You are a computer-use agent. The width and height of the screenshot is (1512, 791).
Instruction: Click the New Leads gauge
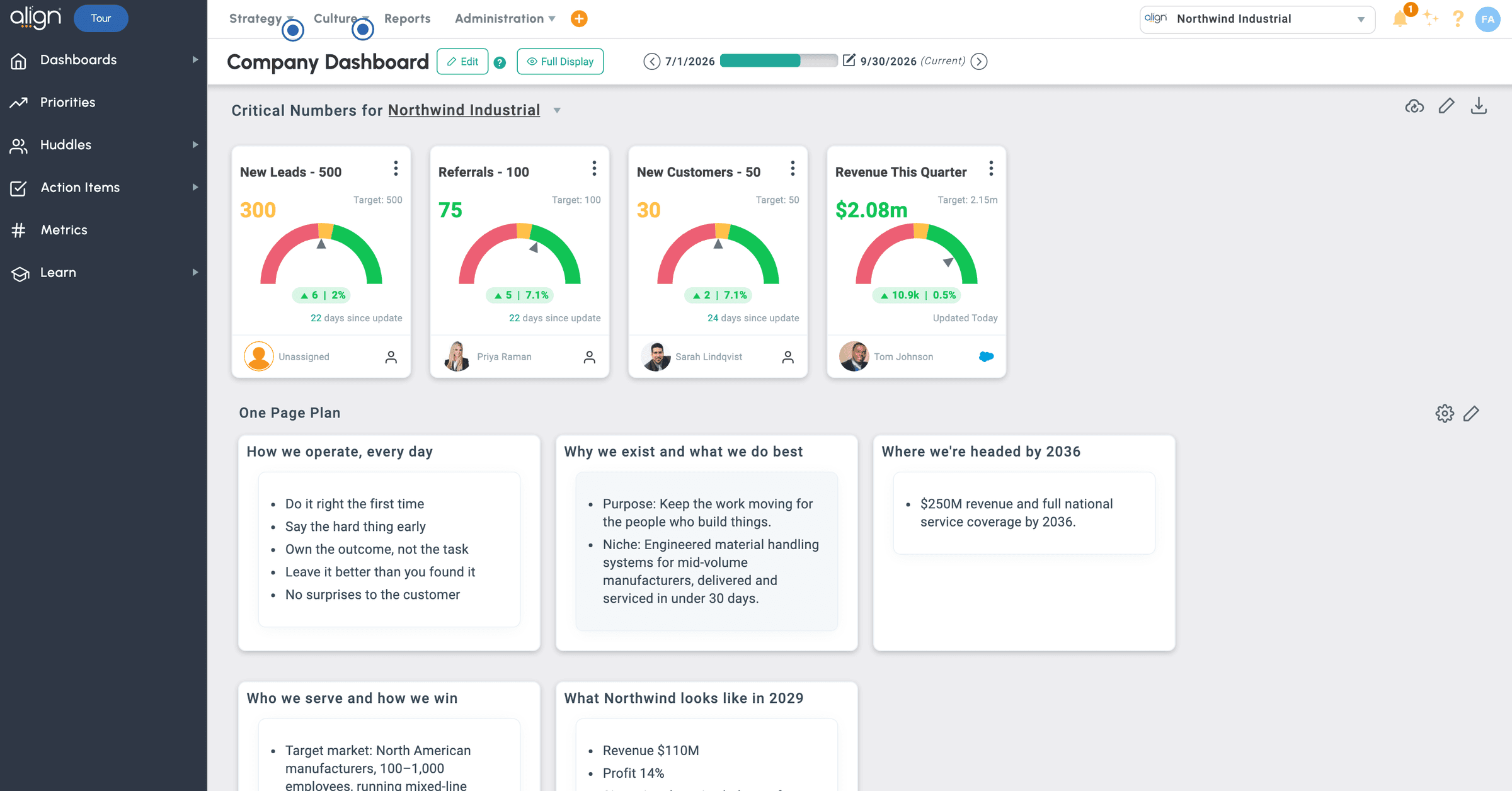[321, 253]
